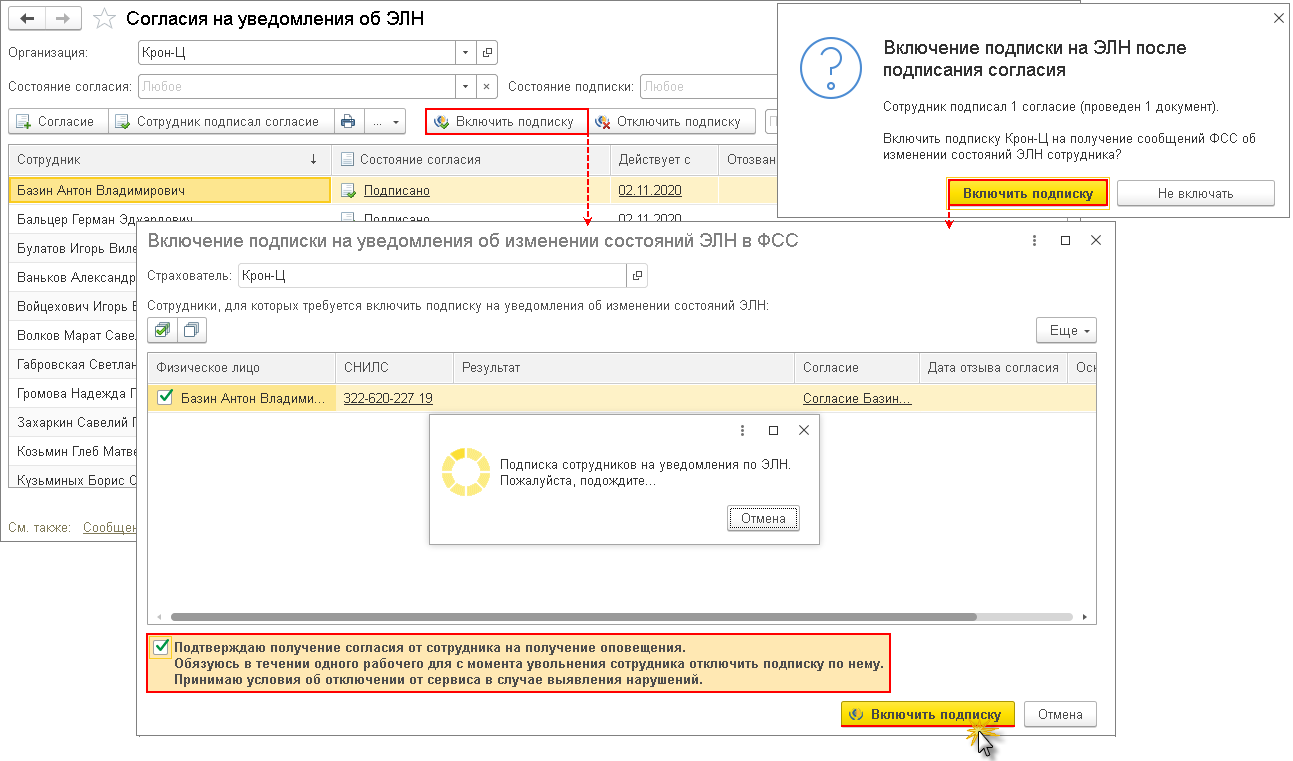Image resolution: width=1293 pixels, height=761 pixels.
Task: Select row Захаркин Савелий in employee list
Action: tap(73, 422)
